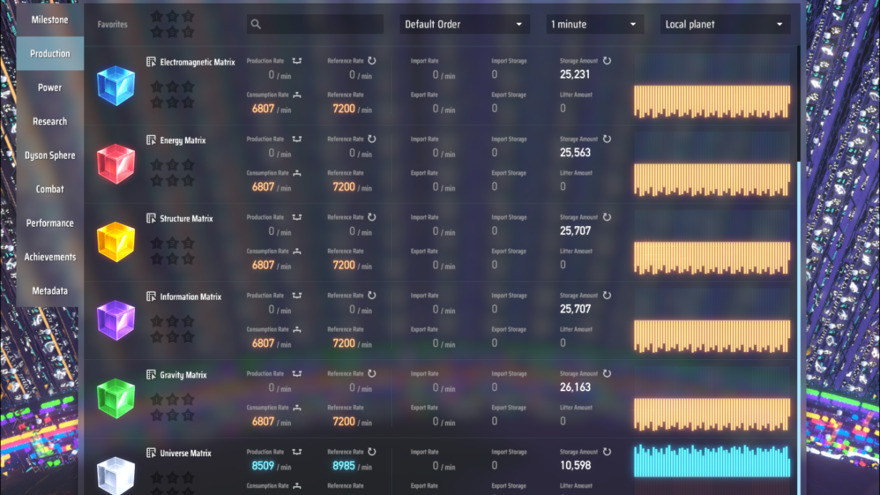This screenshot has height=495, width=880.
Task: Toggle top-left favorite star for Electromagnetic Matrix
Action: click(156, 87)
